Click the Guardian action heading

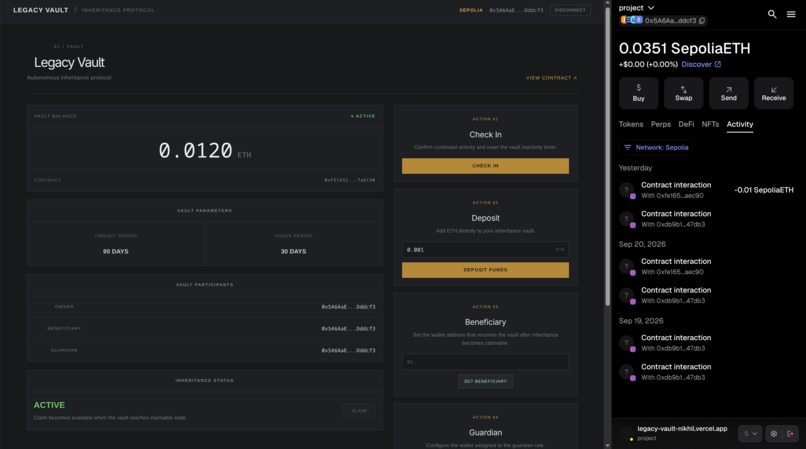pyautogui.click(x=485, y=433)
